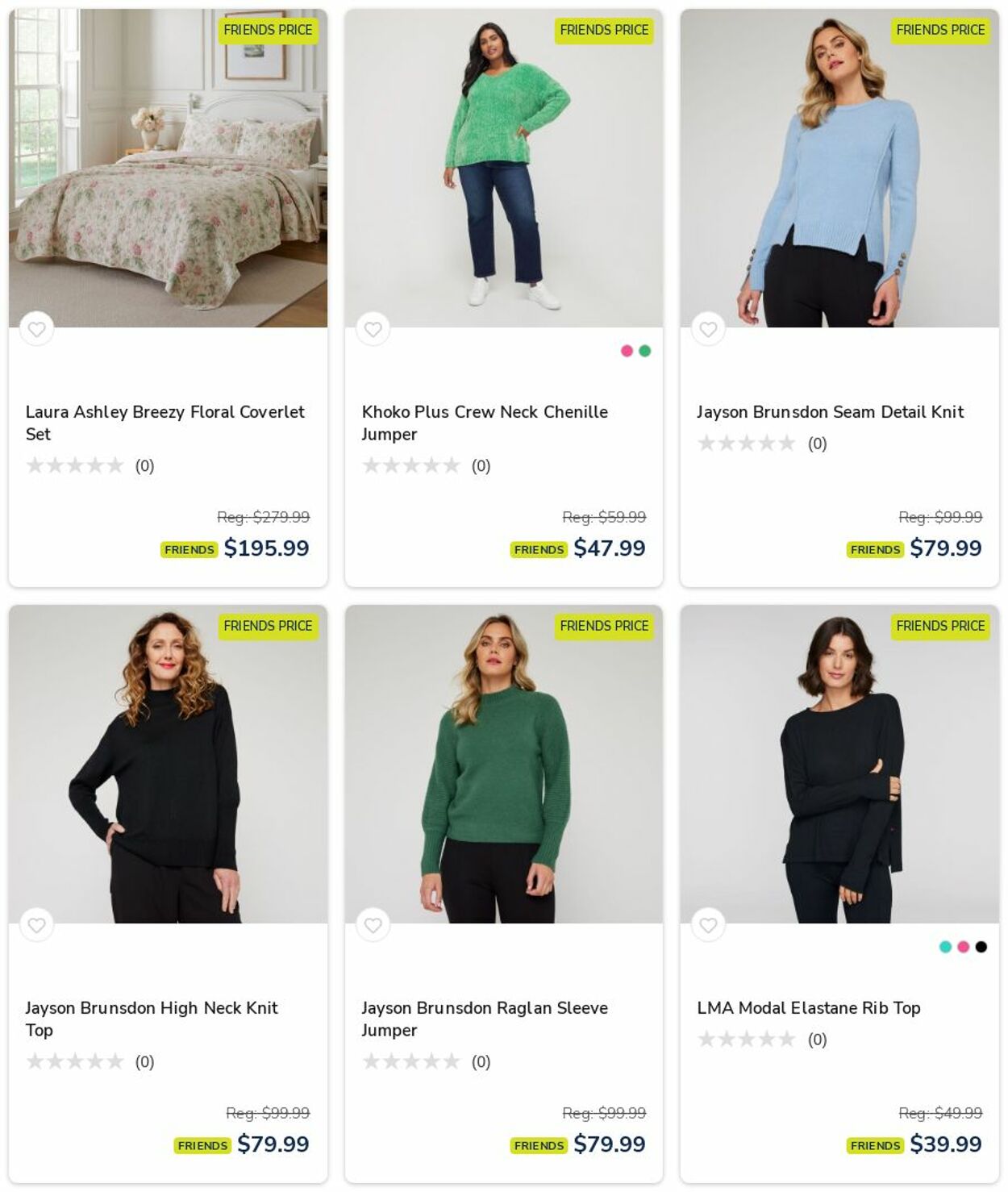Open the green raglan sleeve jumper image
1008x1192 pixels.
point(503,764)
